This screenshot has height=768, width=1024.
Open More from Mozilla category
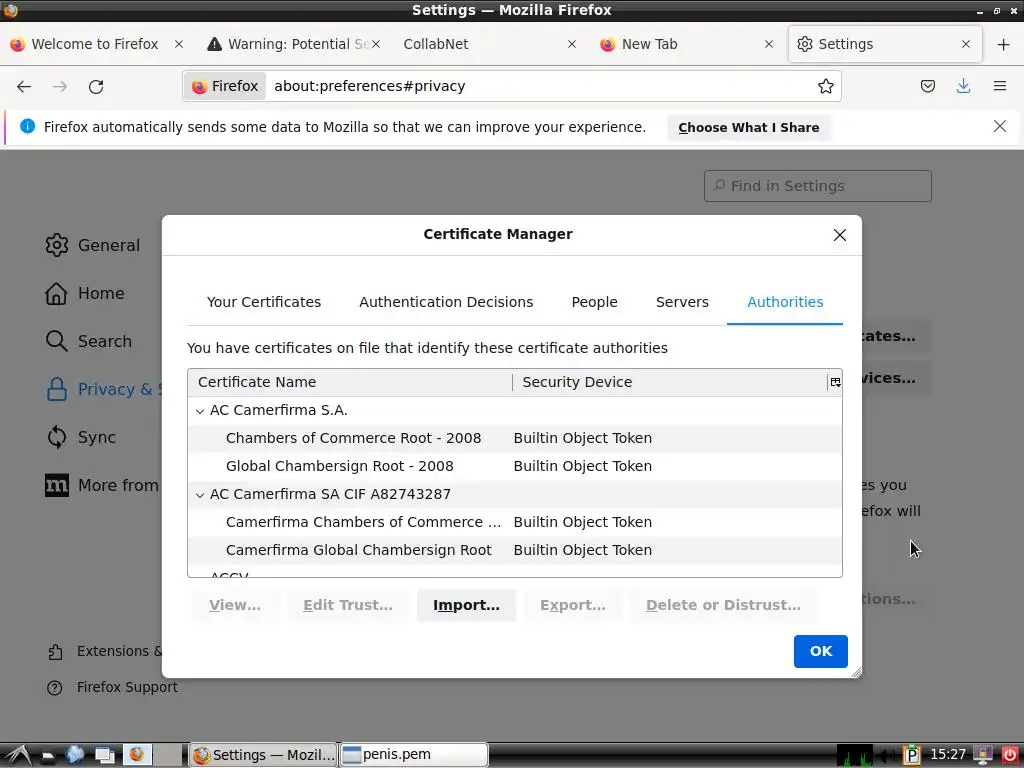click(x=103, y=485)
